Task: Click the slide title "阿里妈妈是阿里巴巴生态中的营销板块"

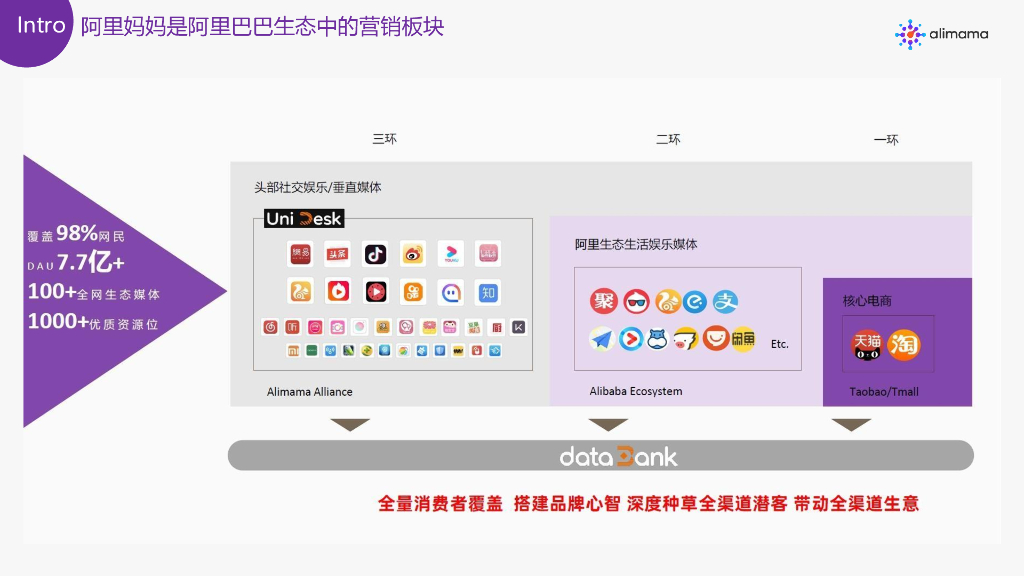Action: (262, 27)
